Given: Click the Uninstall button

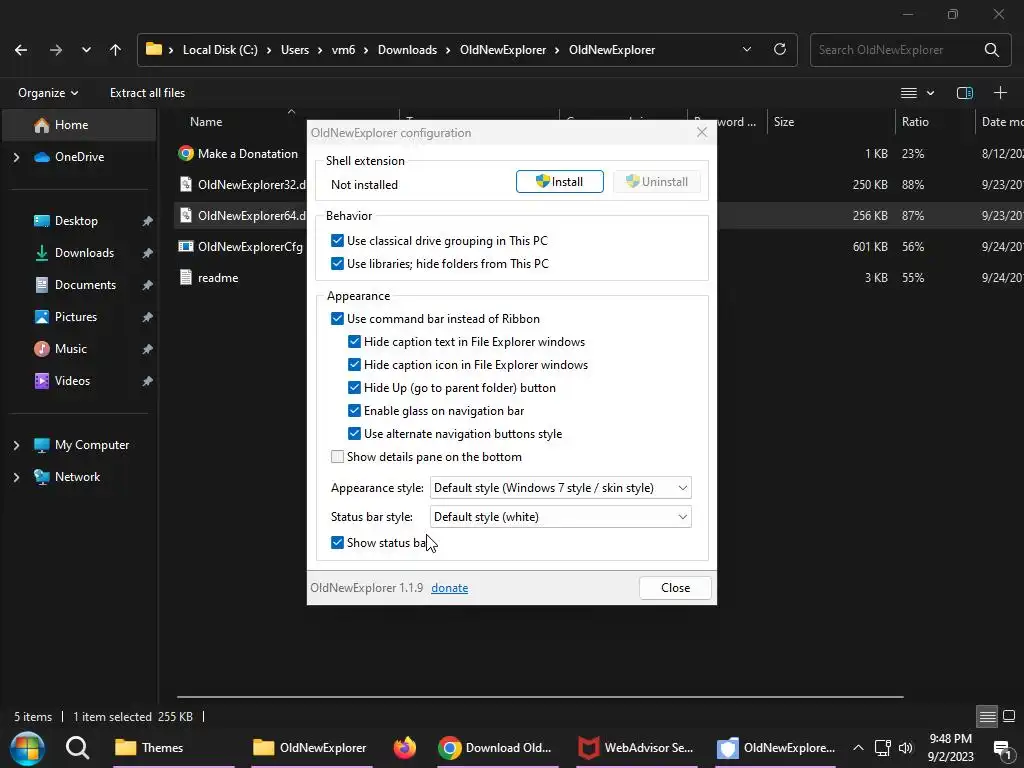Looking at the screenshot, I should click(657, 182).
